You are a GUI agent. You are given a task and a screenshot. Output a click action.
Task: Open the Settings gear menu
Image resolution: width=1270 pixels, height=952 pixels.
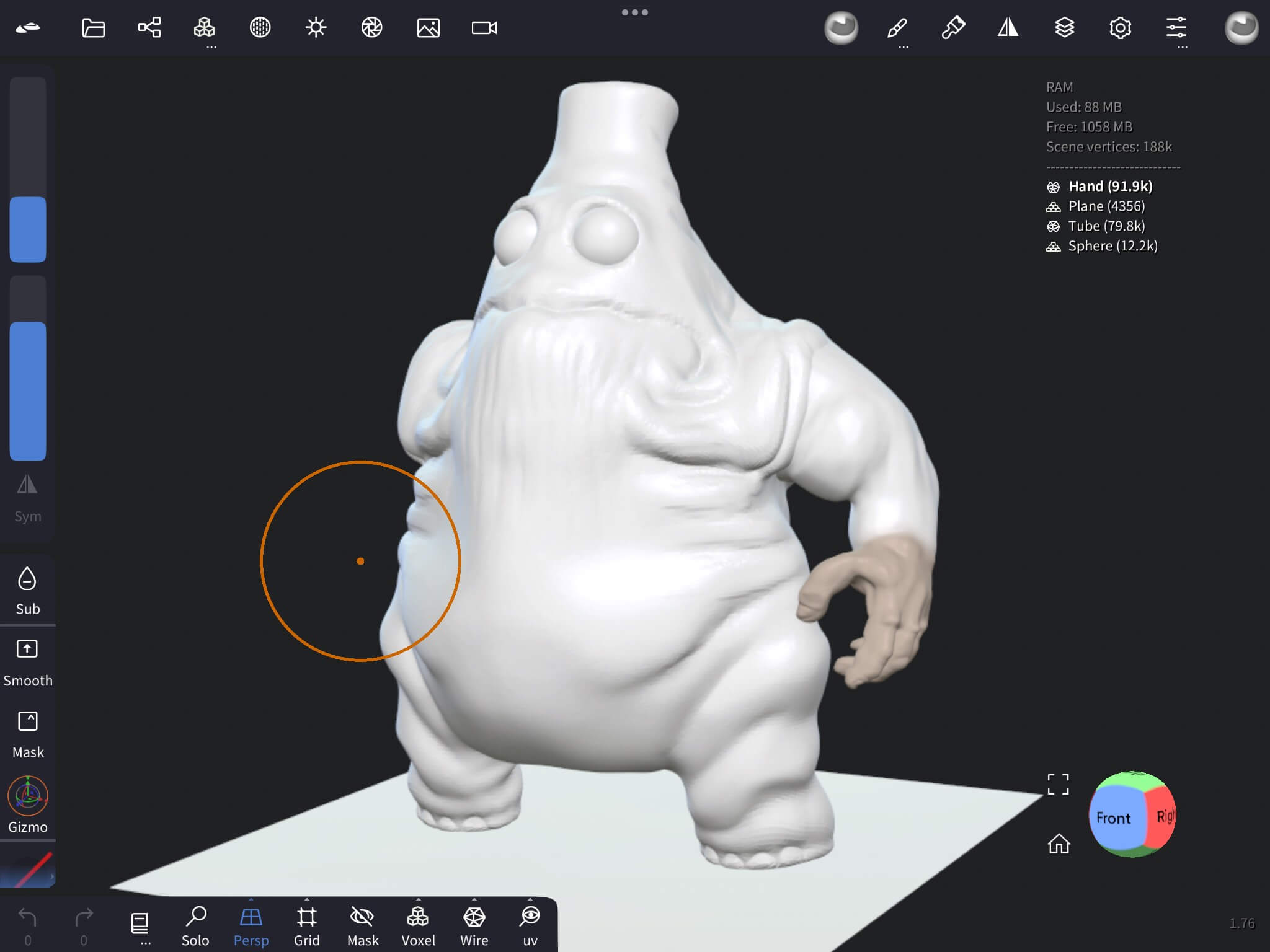[x=1120, y=28]
